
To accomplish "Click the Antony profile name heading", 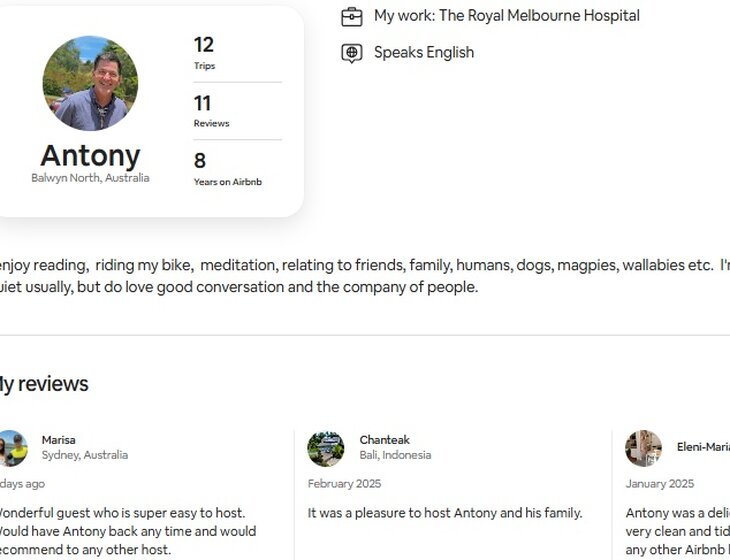I will [90, 155].
